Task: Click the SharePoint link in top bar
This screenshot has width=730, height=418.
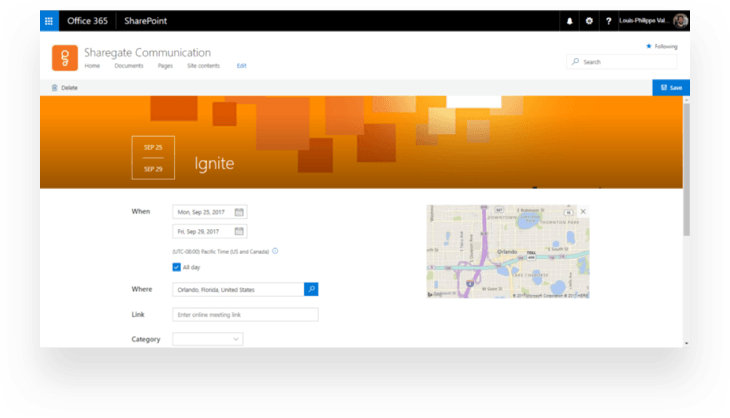Action: pyautogui.click(x=145, y=21)
